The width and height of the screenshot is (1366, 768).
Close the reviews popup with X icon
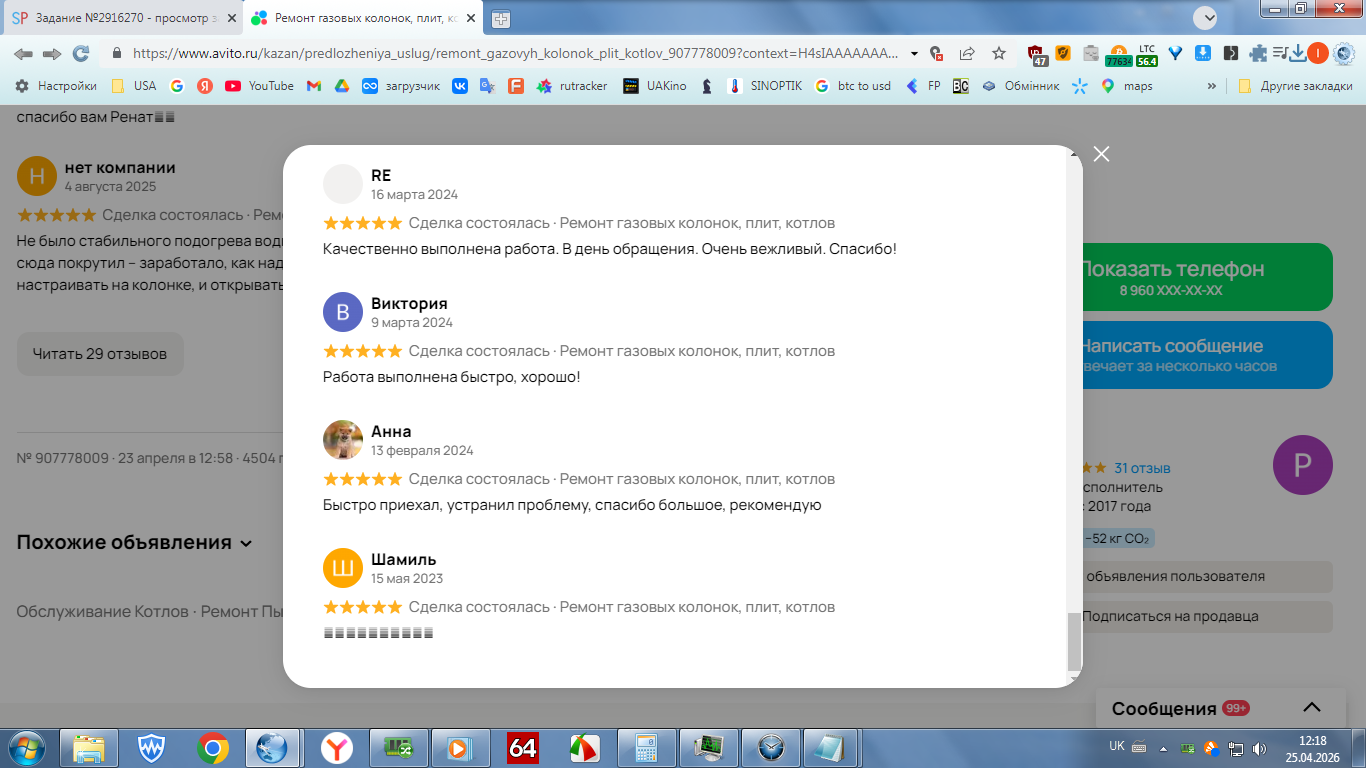pyautogui.click(x=1101, y=154)
